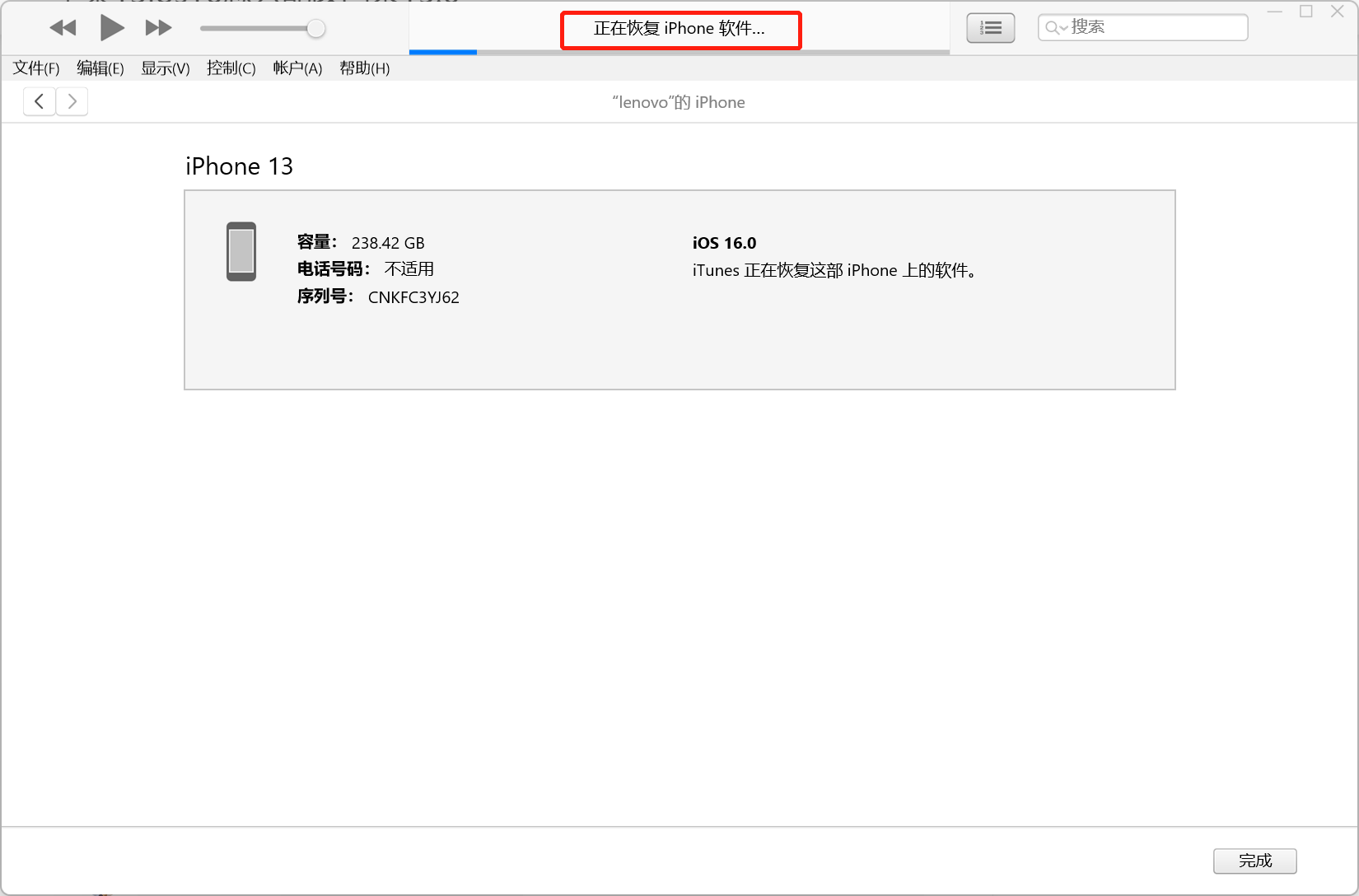
Task: Adjust the volume slider knob
Action: click(315, 29)
